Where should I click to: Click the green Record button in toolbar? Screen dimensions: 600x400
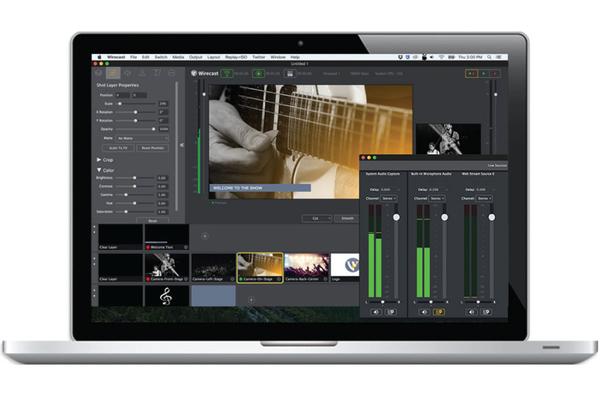[x=259, y=73]
